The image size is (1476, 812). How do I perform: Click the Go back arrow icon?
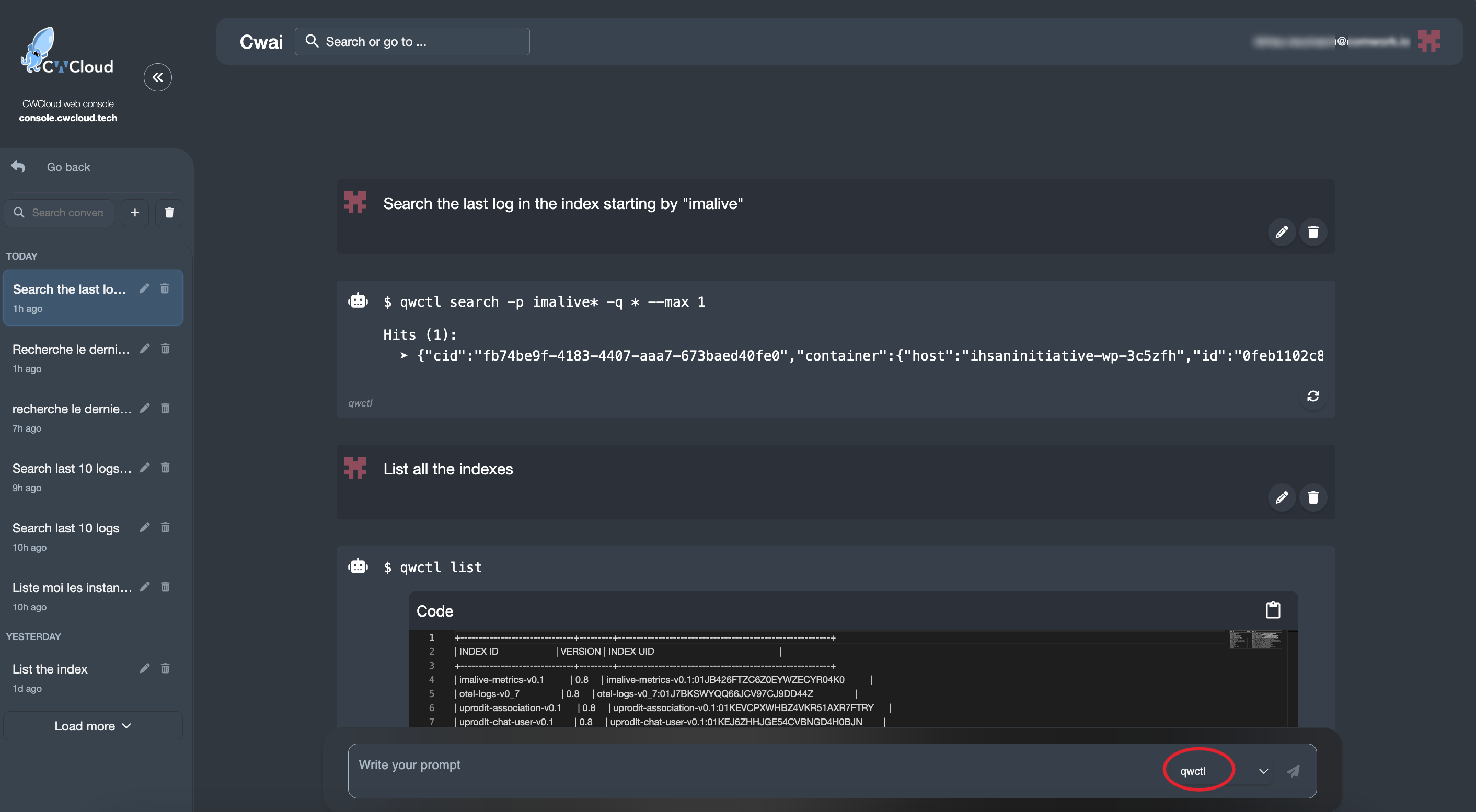[18, 167]
